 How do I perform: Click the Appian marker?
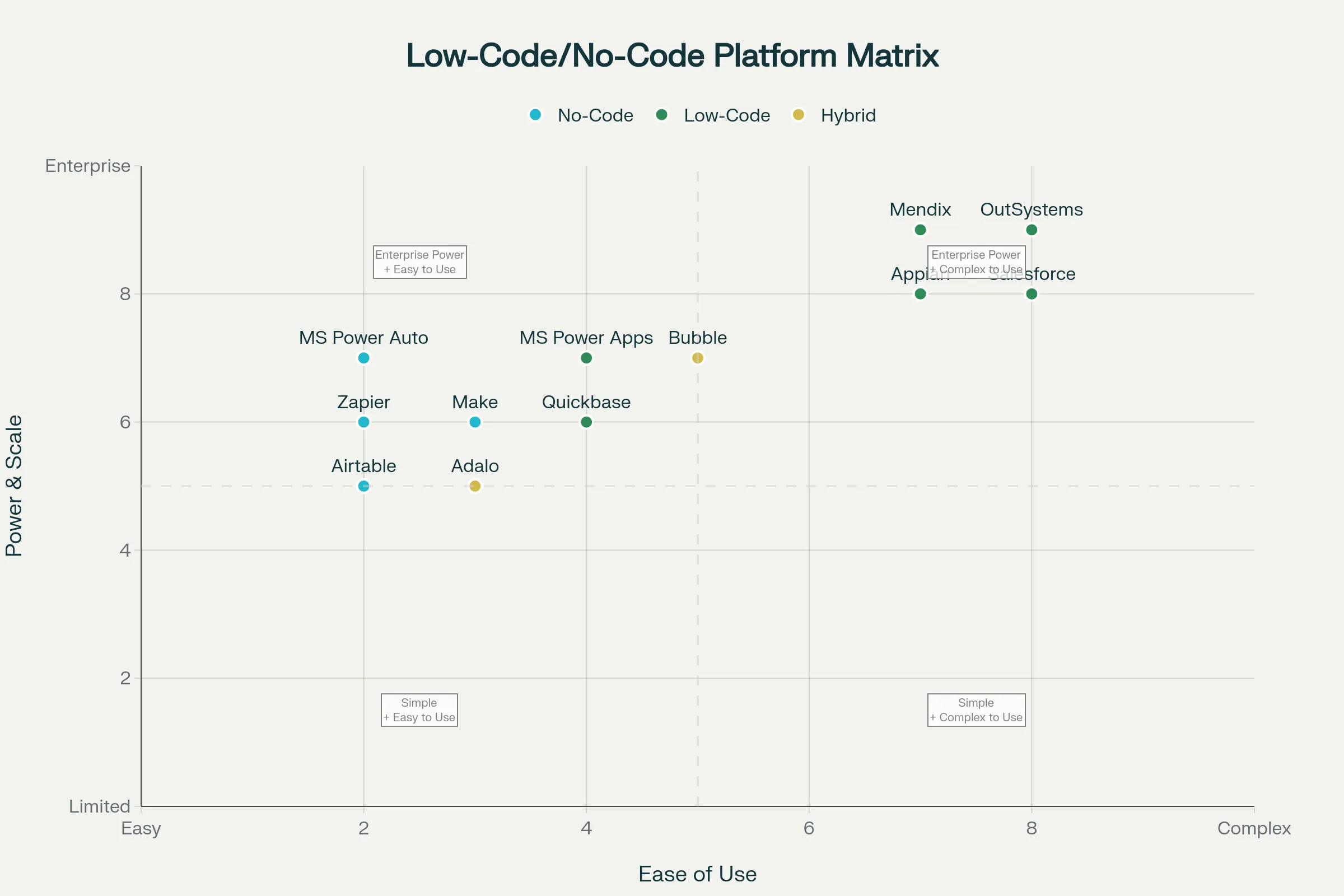click(x=920, y=293)
